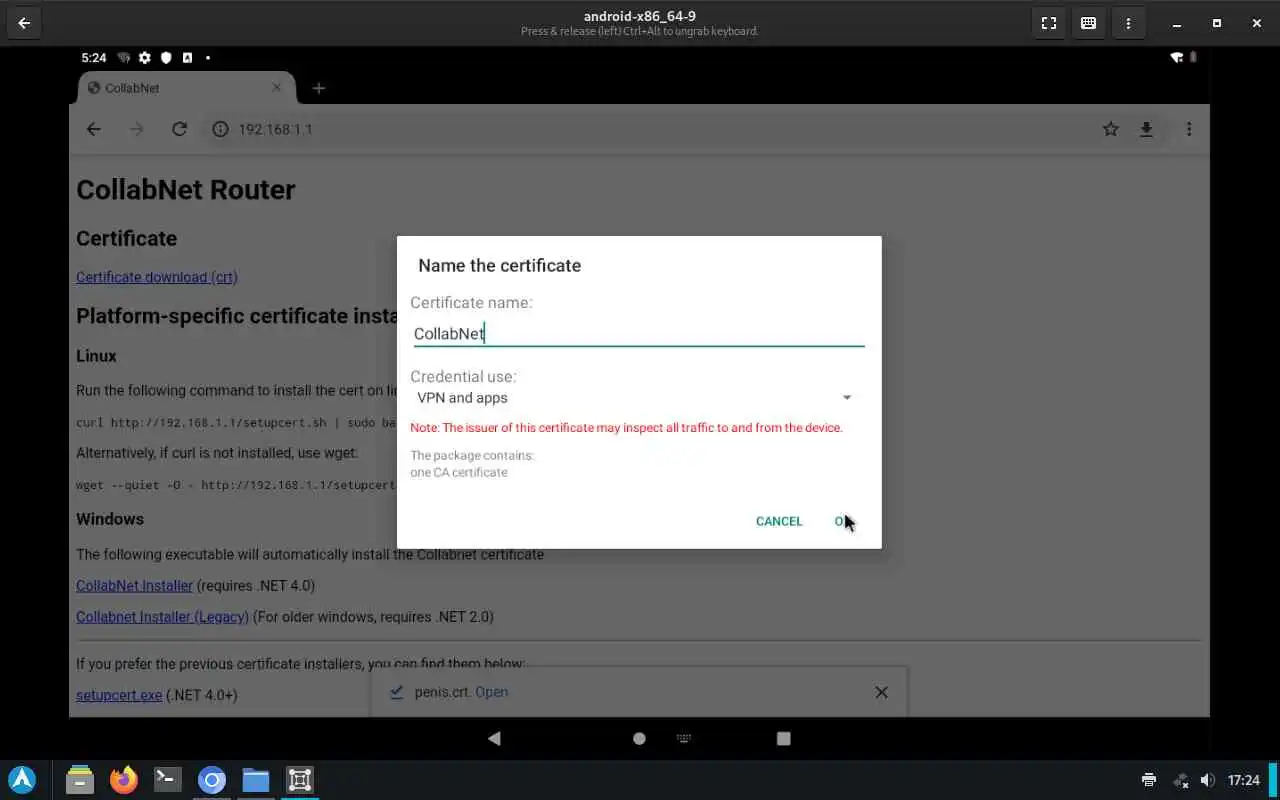Click the browser forward navigation arrow
This screenshot has height=800, width=1280.
137,129
